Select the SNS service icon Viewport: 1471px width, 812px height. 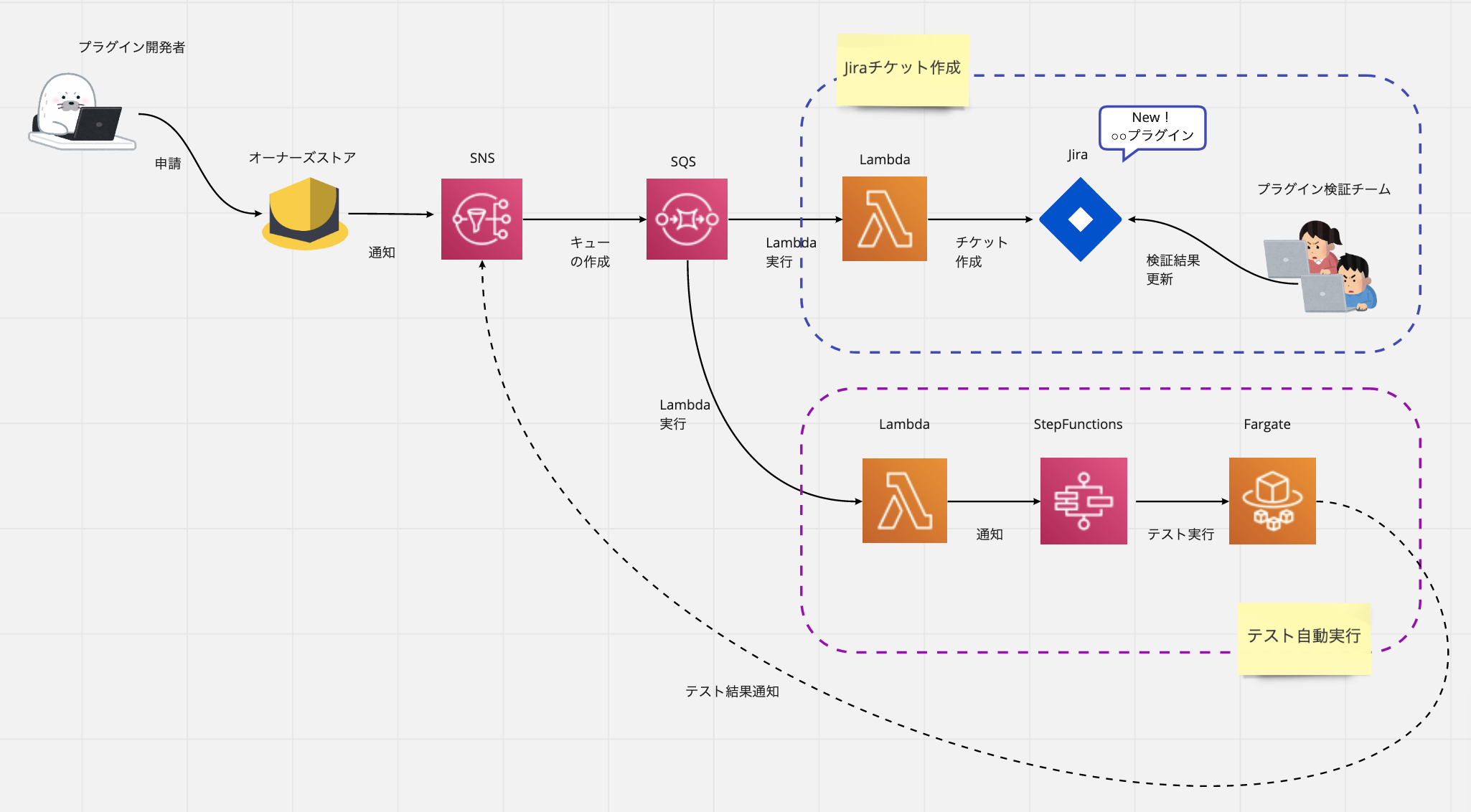click(481, 219)
